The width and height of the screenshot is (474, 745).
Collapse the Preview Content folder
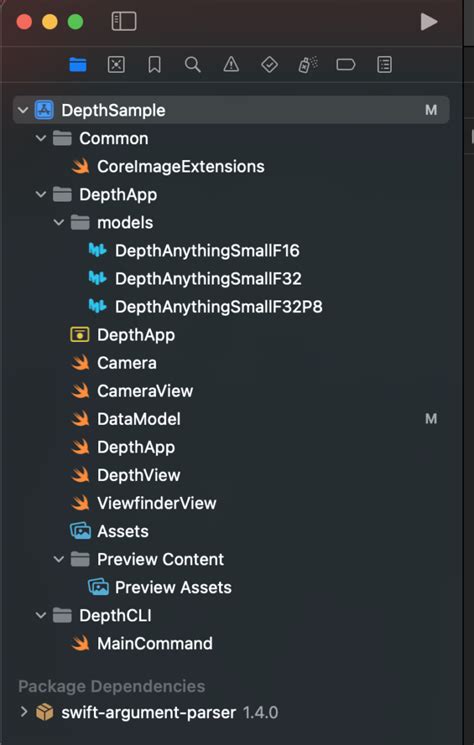(x=58, y=559)
